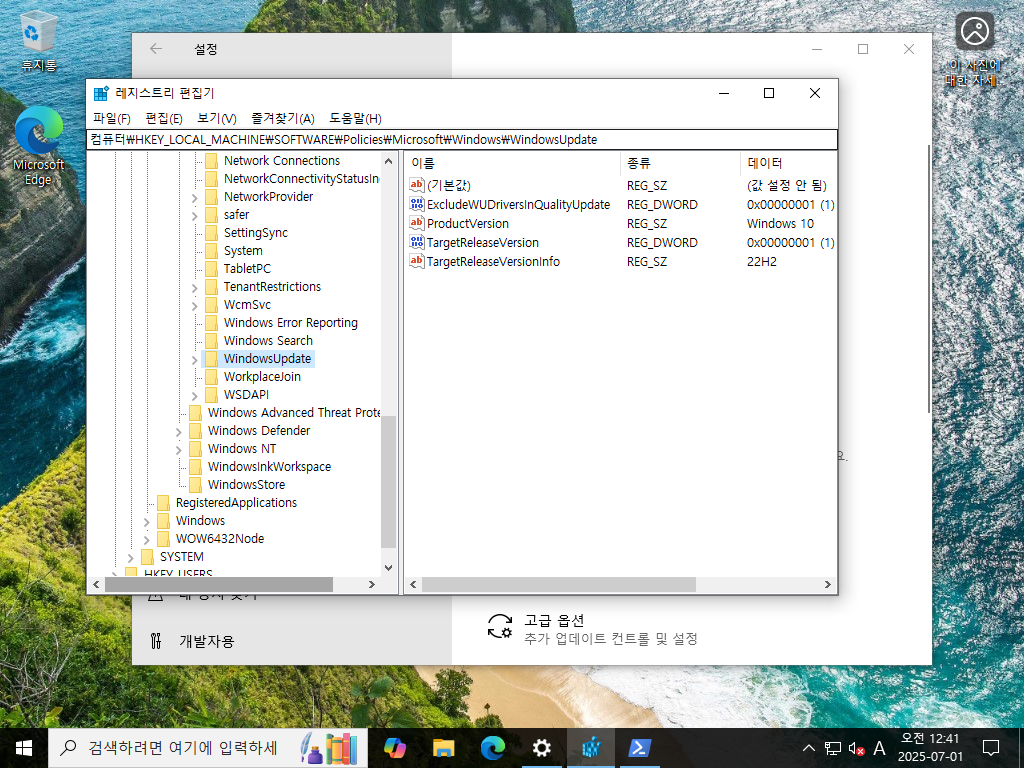Click the wallpaper photo info icon
This screenshot has height=768, width=1024.
[x=974, y=31]
